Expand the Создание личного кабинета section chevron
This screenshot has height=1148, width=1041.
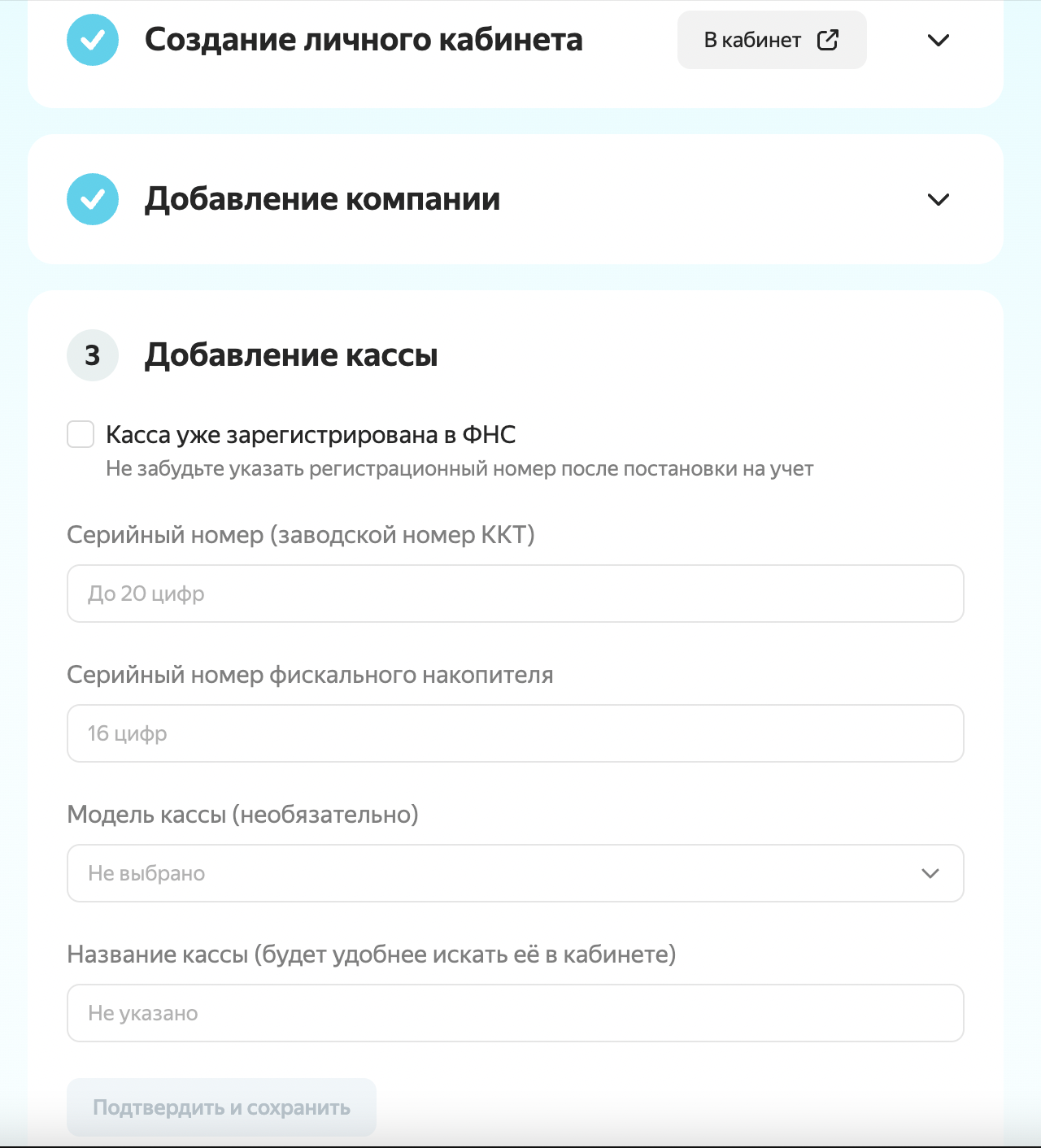coord(939,40)
